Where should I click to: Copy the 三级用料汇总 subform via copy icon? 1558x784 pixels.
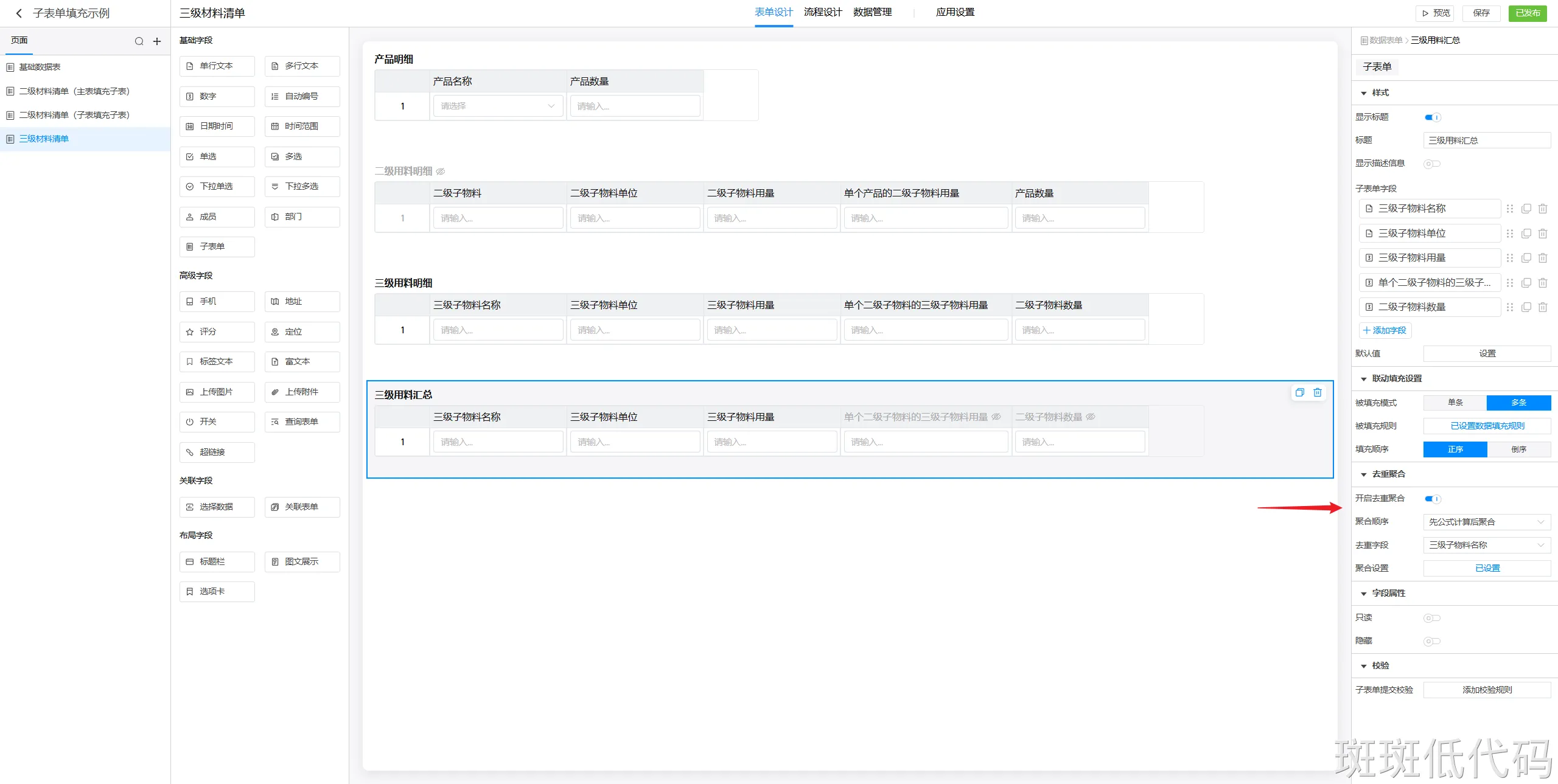point(1299,392)
